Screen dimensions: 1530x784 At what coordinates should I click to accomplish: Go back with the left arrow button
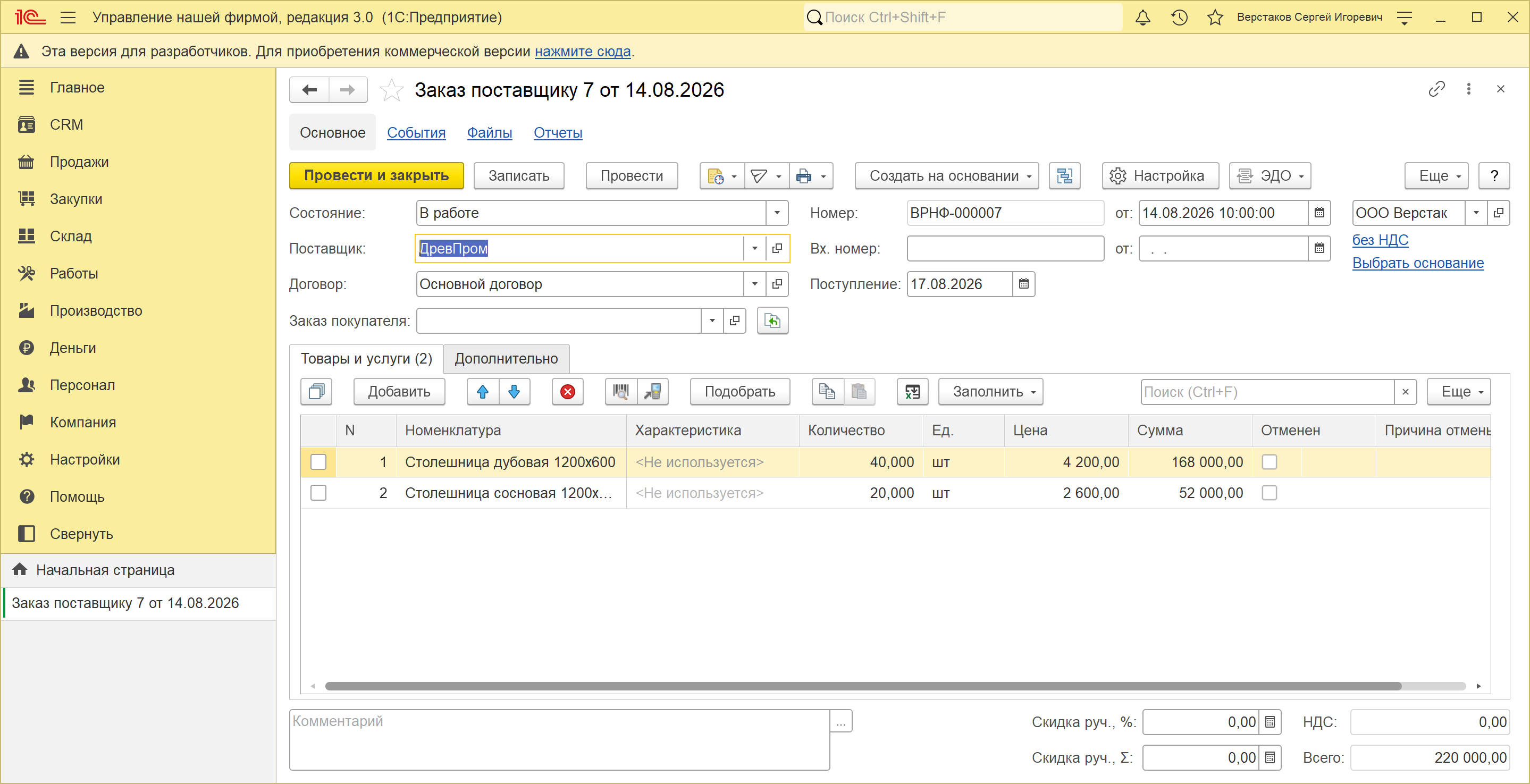pos(309,90)
